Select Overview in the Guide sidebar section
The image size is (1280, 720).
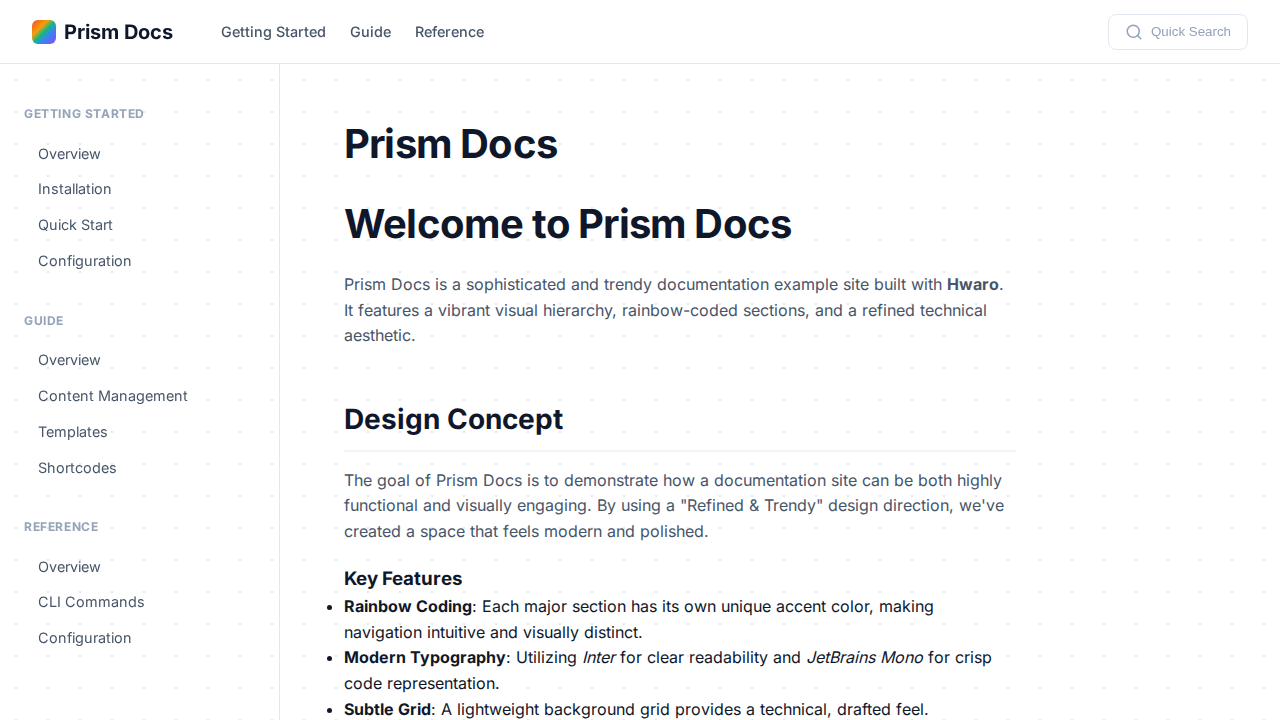point(69,359)
